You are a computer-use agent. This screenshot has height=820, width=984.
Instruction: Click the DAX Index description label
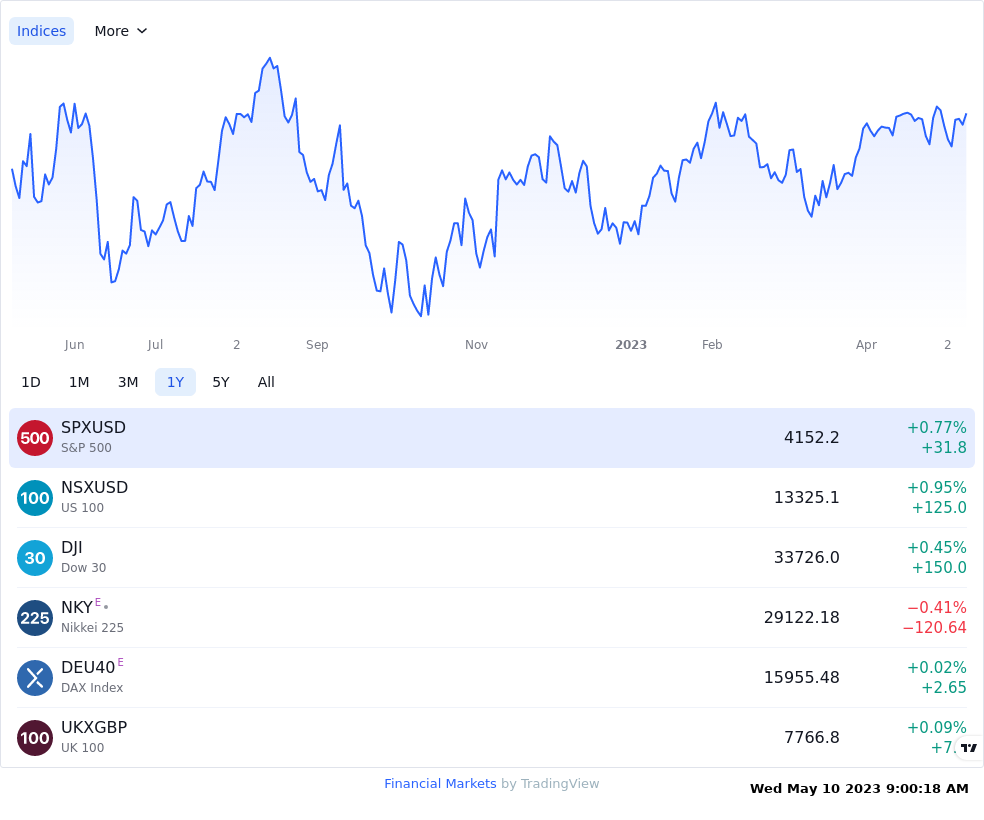pyautogui.click(x=92, y=688)
